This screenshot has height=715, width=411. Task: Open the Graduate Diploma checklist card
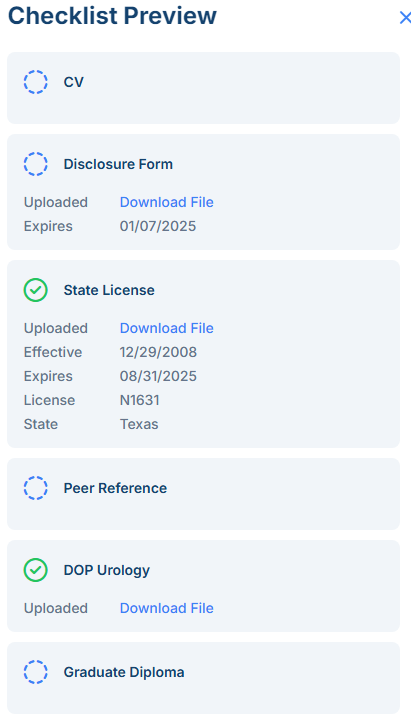coord(203,678)
